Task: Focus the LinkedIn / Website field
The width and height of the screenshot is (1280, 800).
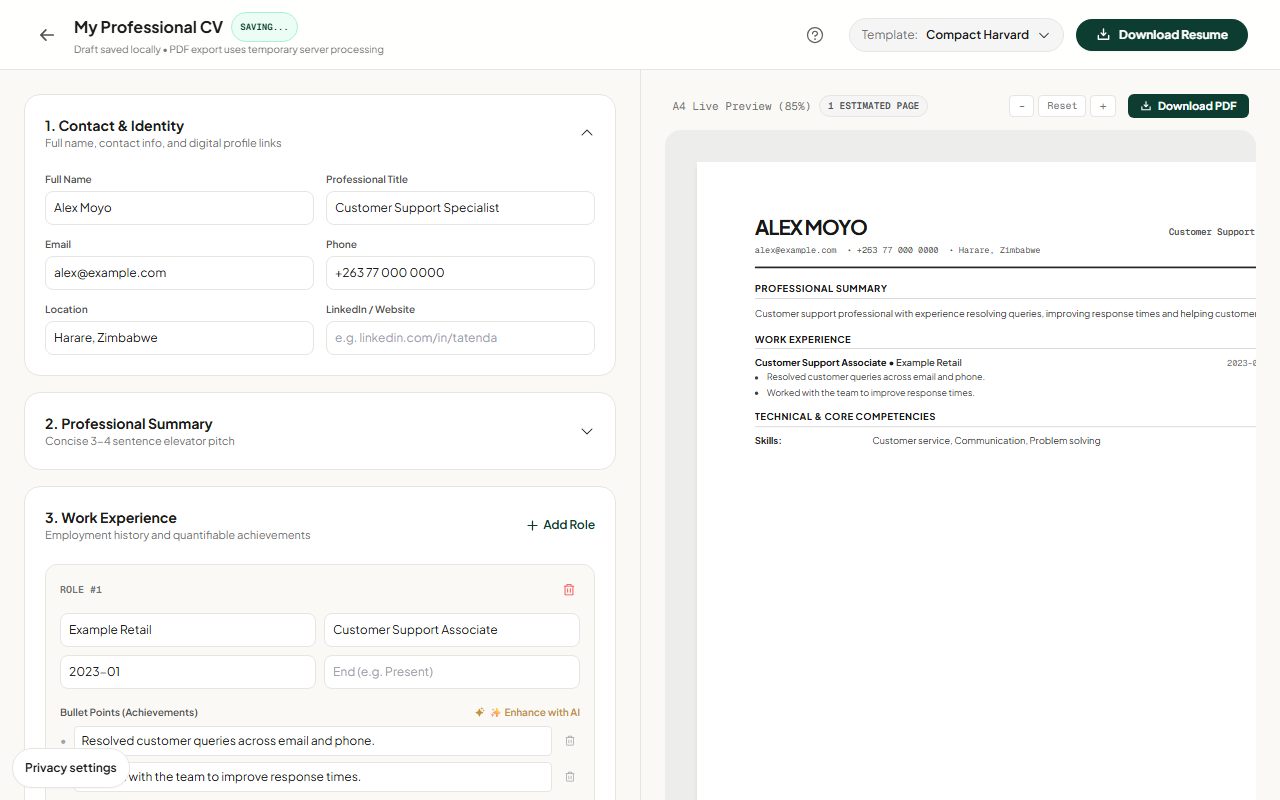Action: [460, 338]
